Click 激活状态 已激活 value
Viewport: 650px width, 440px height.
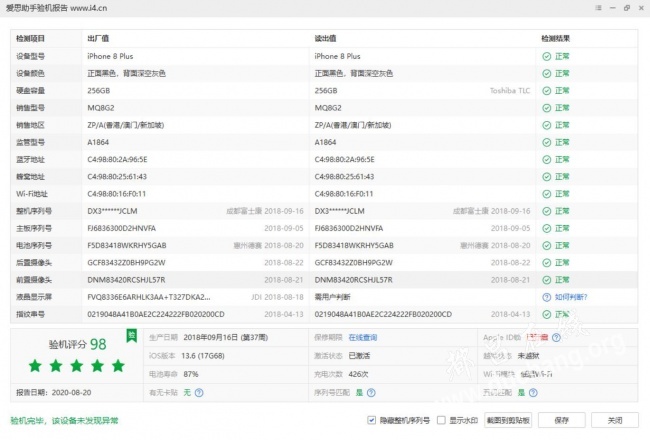(359, 356)
